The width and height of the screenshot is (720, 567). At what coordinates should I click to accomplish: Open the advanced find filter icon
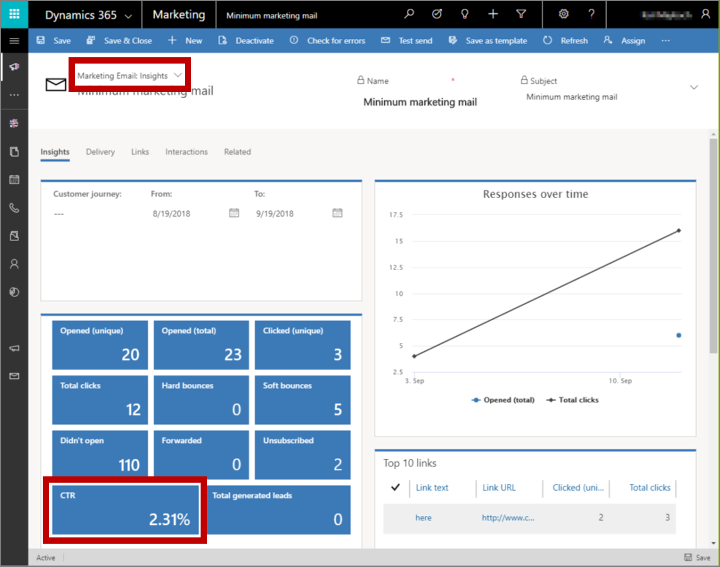point(521,15)
